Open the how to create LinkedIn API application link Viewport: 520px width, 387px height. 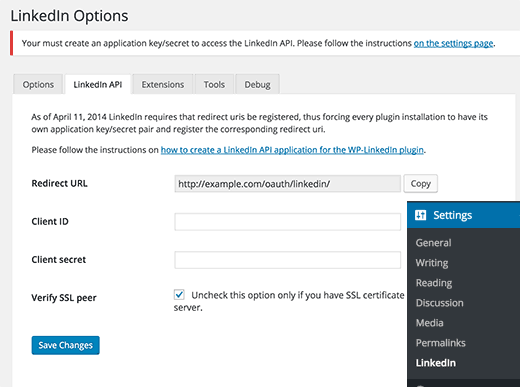click(292, 150)
